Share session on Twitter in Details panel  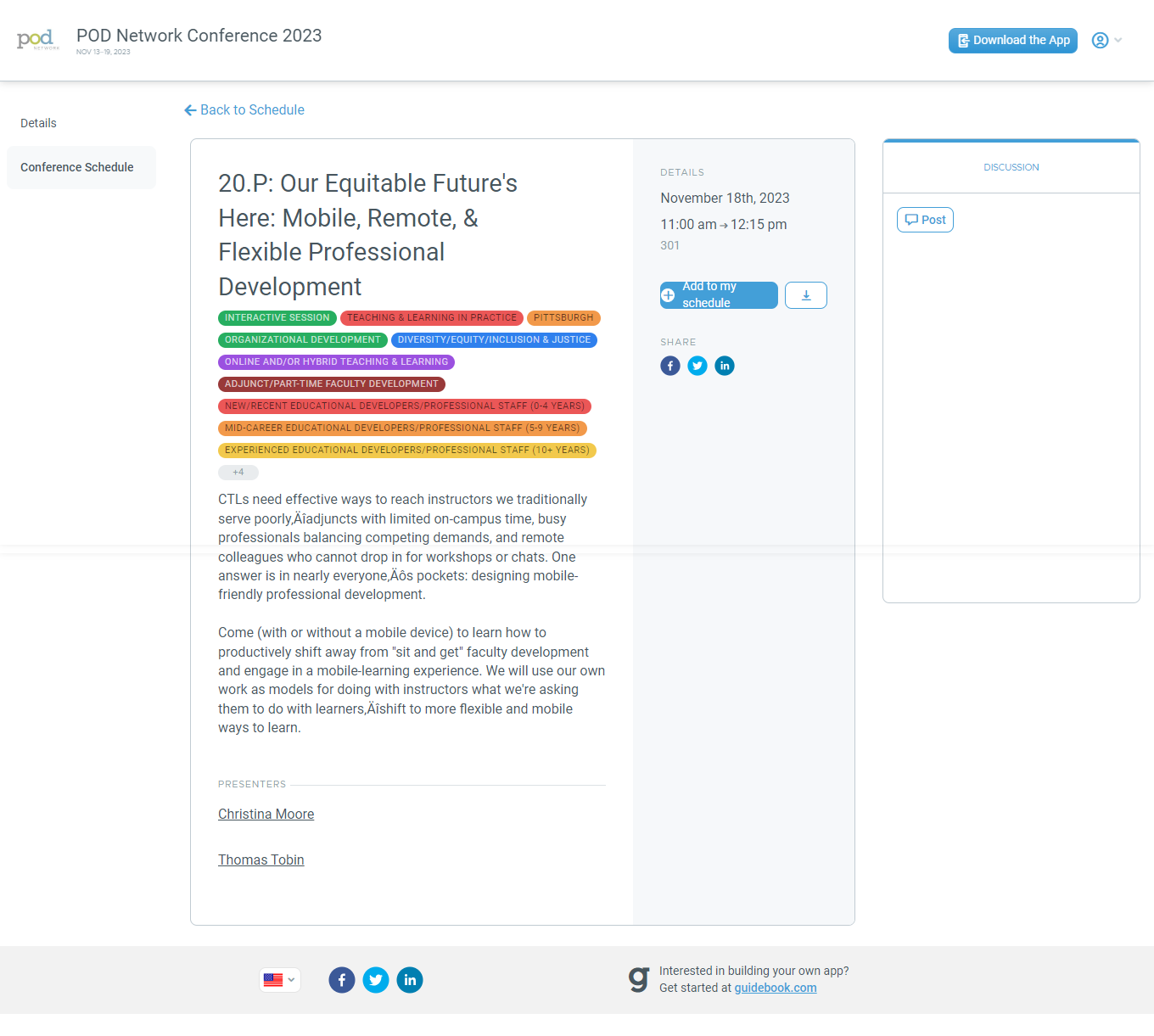coord(697,366)
